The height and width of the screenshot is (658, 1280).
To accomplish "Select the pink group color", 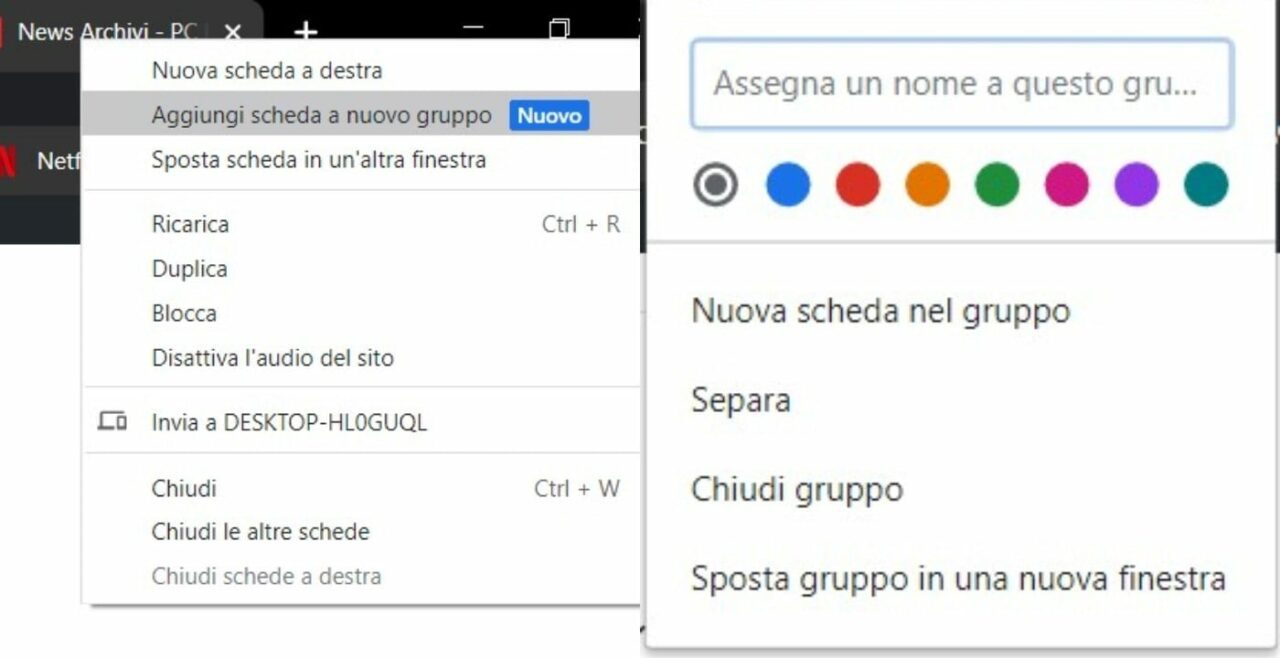I will (x=1067, y=185).
